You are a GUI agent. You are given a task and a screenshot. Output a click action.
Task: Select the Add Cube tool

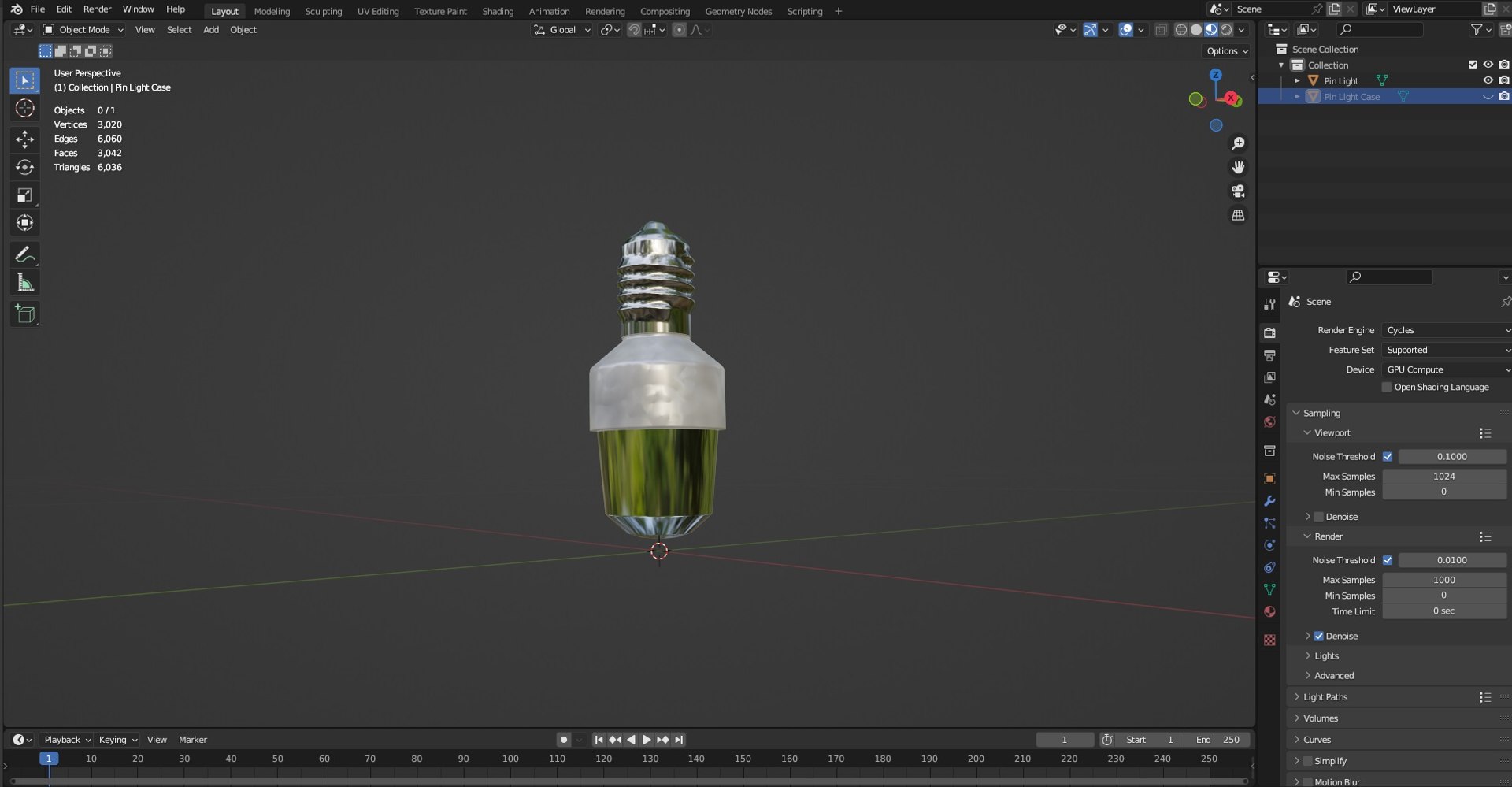coord(24,314)
